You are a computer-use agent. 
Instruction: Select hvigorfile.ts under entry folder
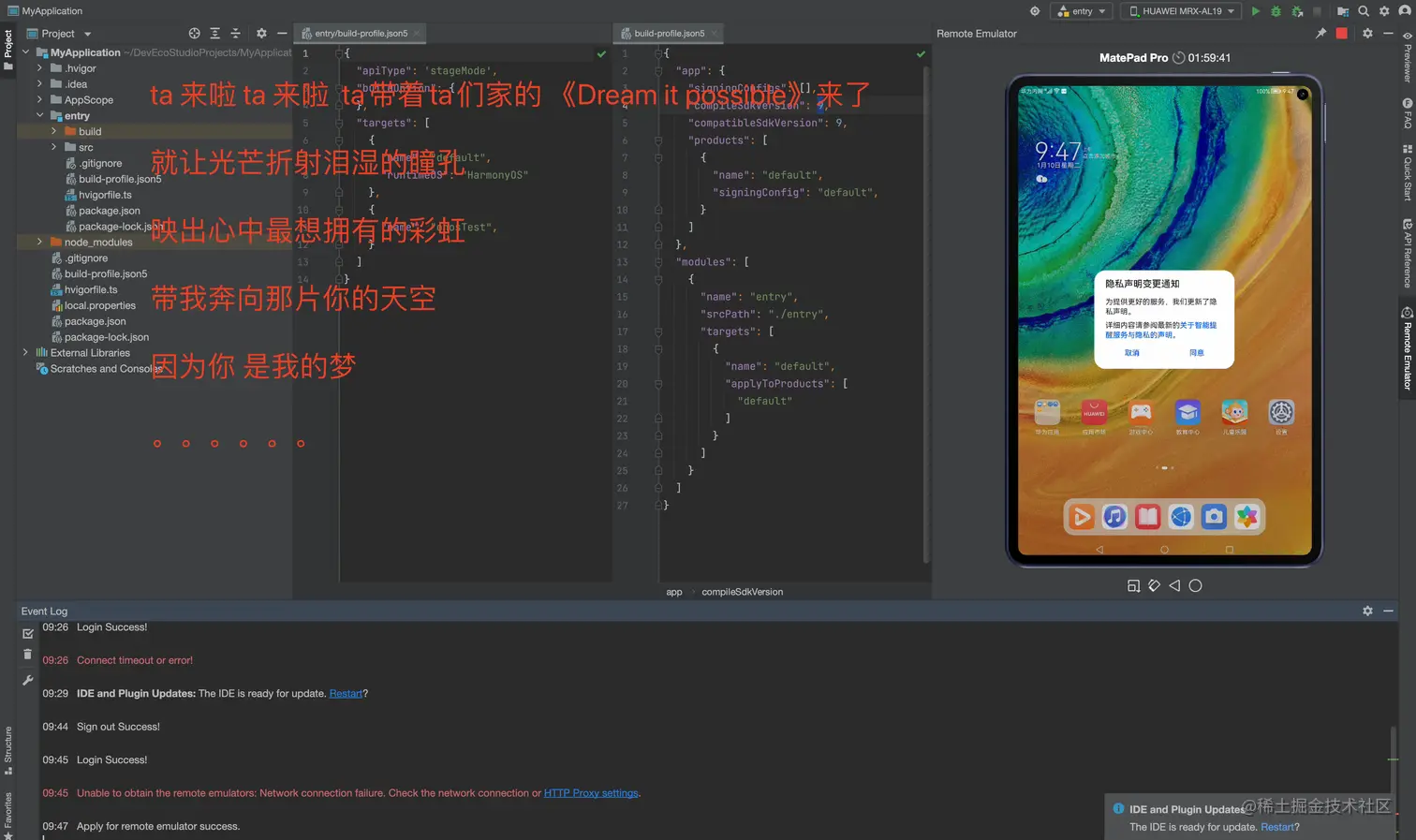tap(105, 195)
